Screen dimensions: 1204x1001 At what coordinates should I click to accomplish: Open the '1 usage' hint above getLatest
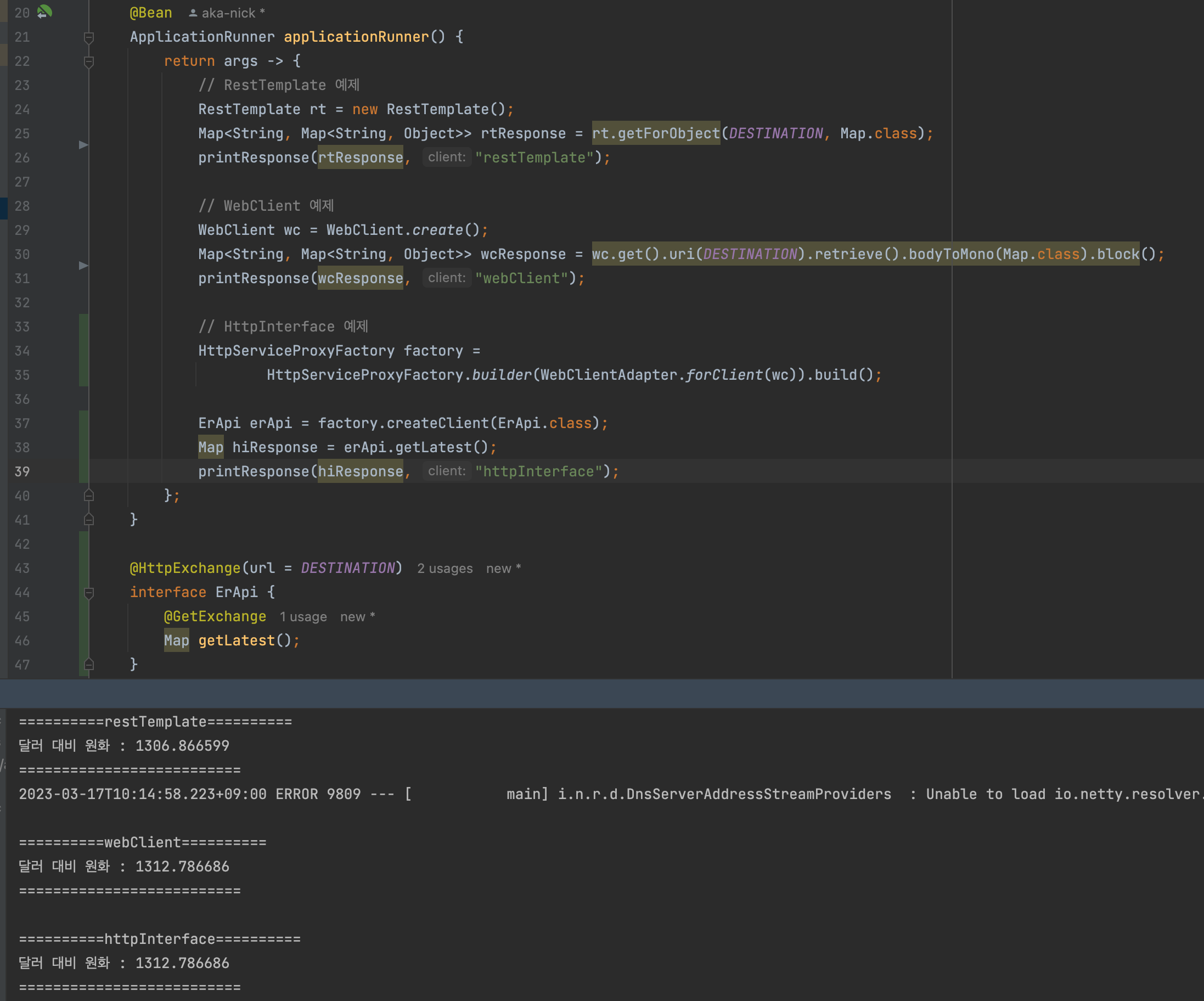(303, 617)
